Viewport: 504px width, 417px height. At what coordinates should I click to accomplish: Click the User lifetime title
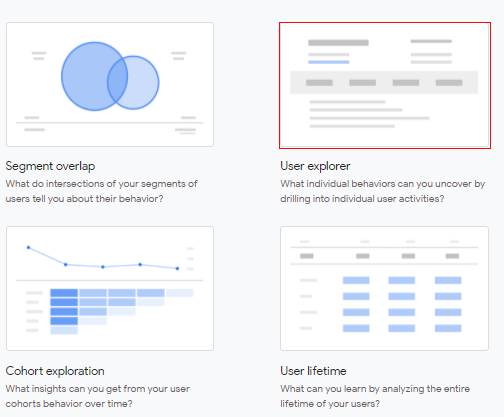313,371
